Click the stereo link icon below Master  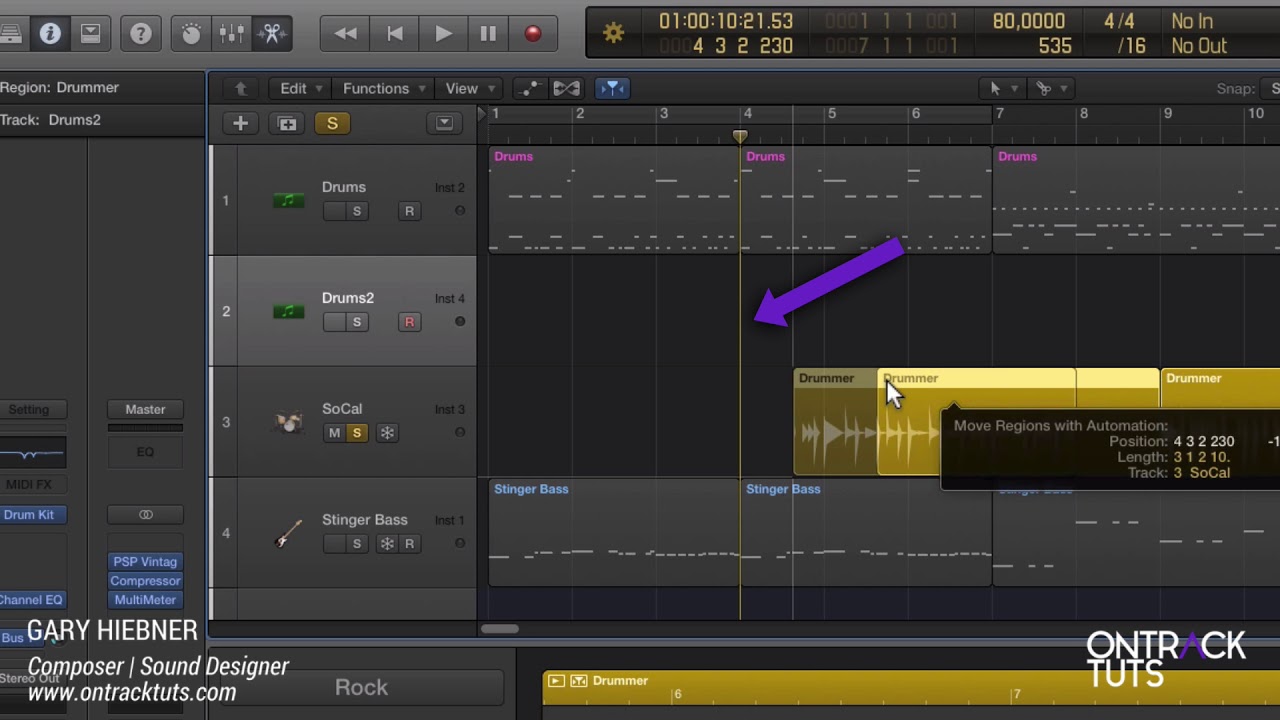pyautogui.click(x=145, y=515)
